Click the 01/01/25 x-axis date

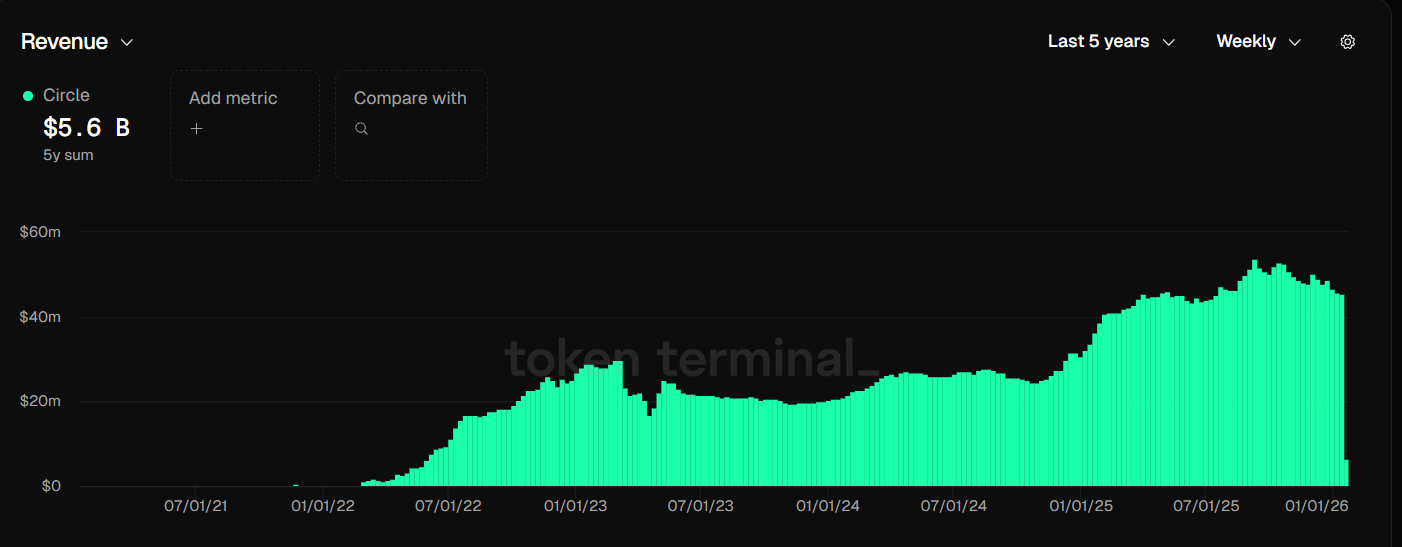pyautogui.click(x=1081, y=506)
